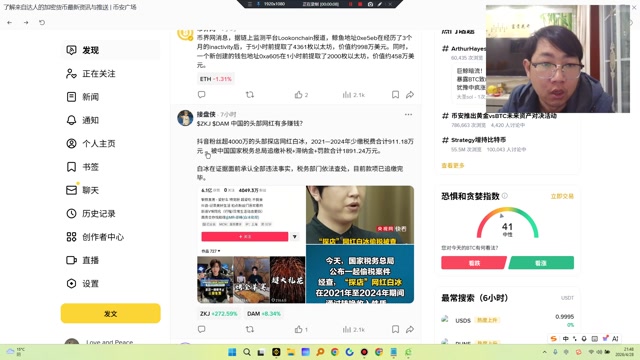Open 聊天 chat with envelope icon
The width and height of the screenshot is (640, 360).
click(x=110, y=190)
